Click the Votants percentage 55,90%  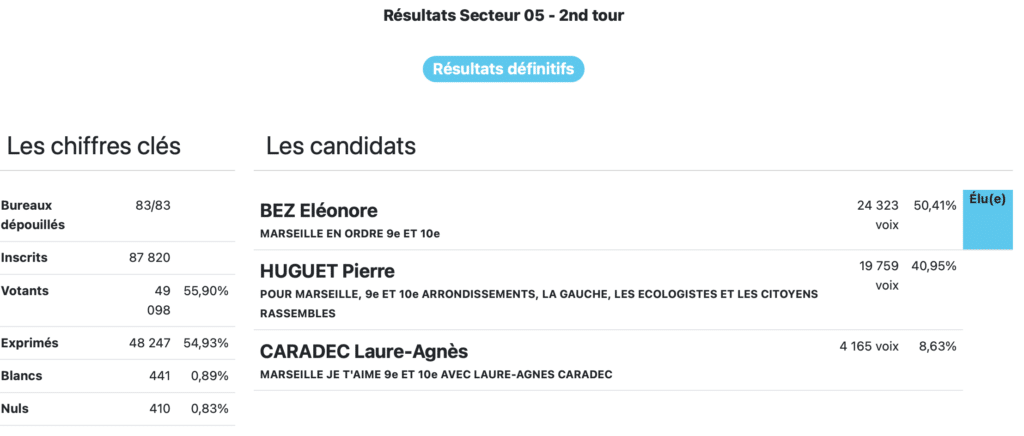click(x=206, y=291)
